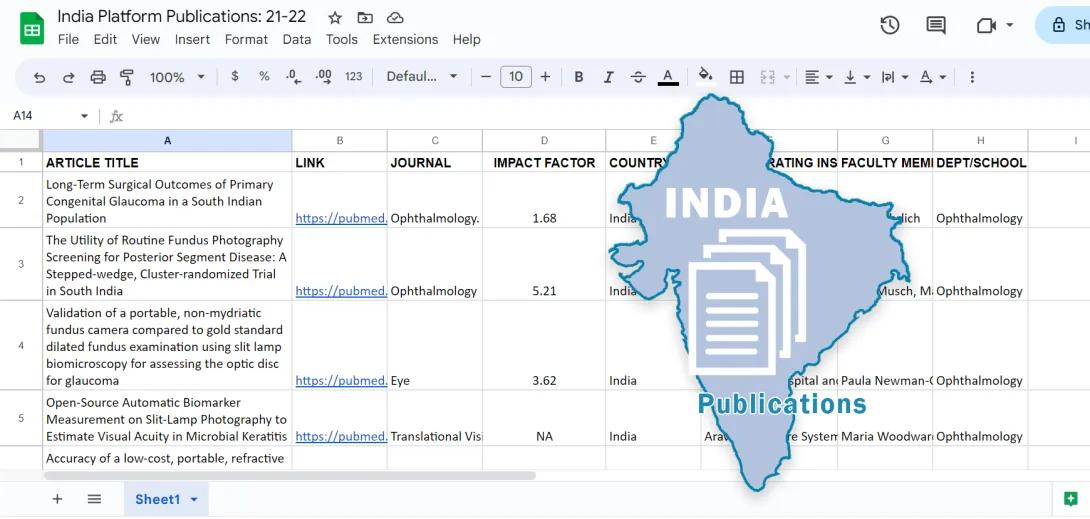Click the horizontal scrollbar thumb
This screenshot has width=1090, height=519.
(x=290, y=476)
